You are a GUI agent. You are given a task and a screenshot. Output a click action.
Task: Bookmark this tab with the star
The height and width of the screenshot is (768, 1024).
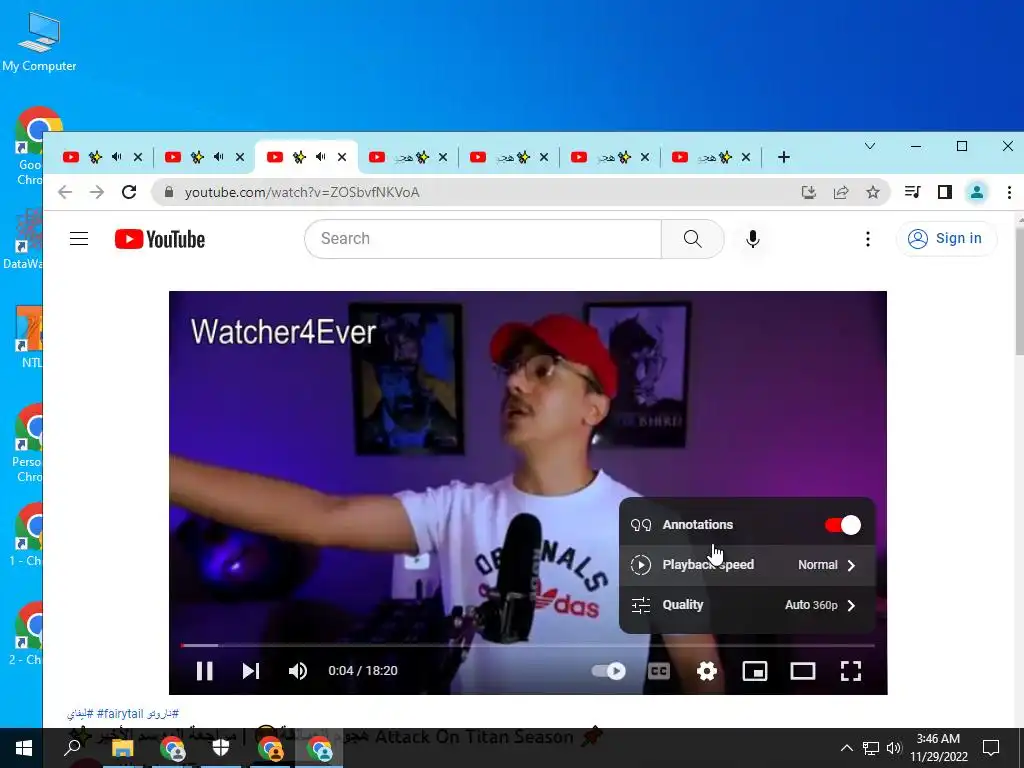tap(873, 192)
